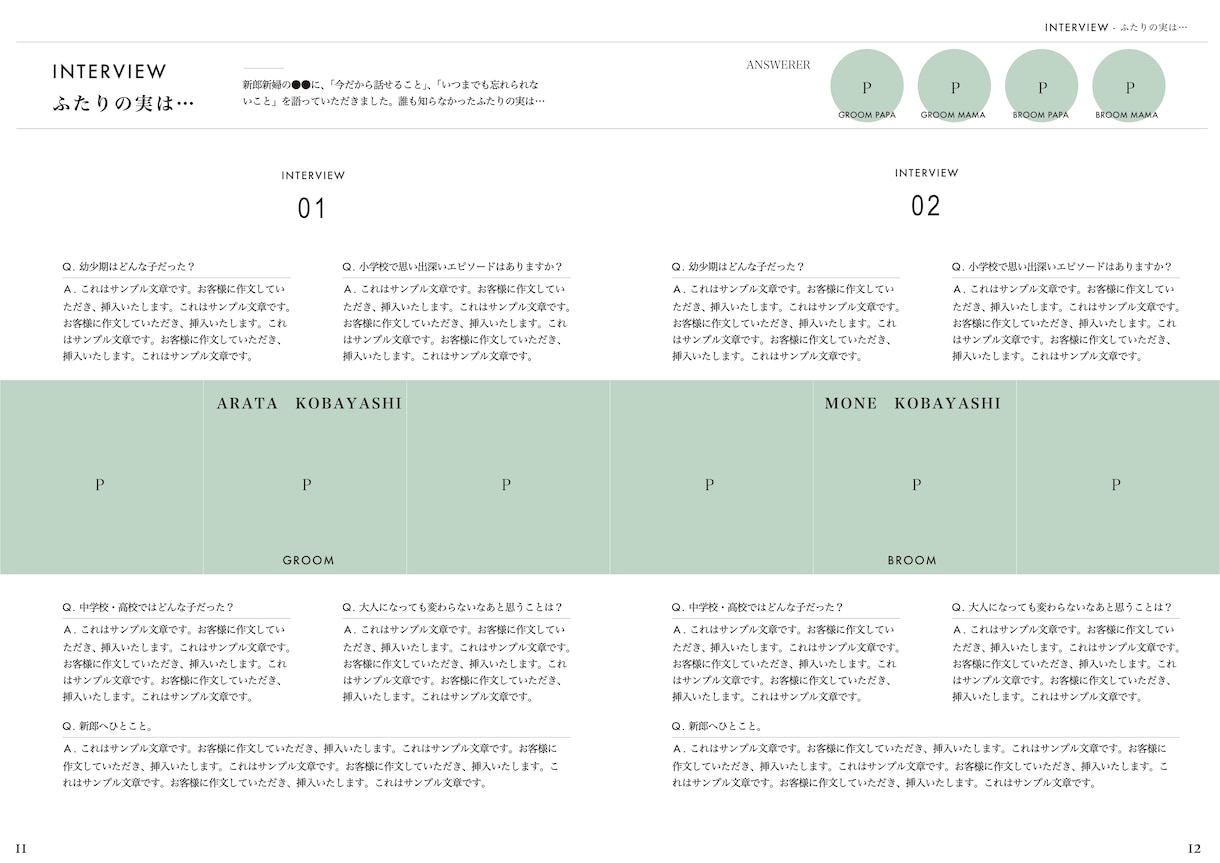Screen dimensions: 1220x863
Task: Click page number 12
Action: (x=1194, y=848)
